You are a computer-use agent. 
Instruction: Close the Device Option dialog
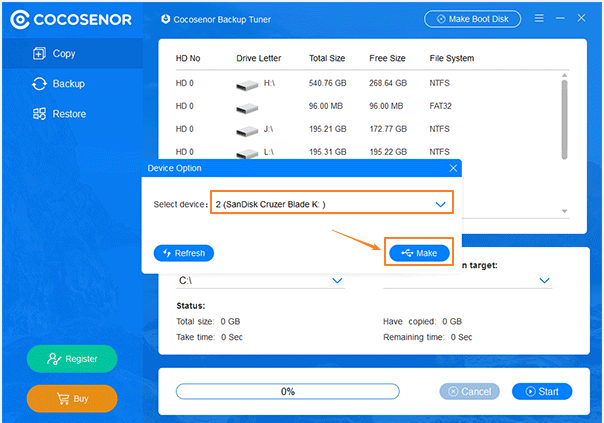[453, 168]
